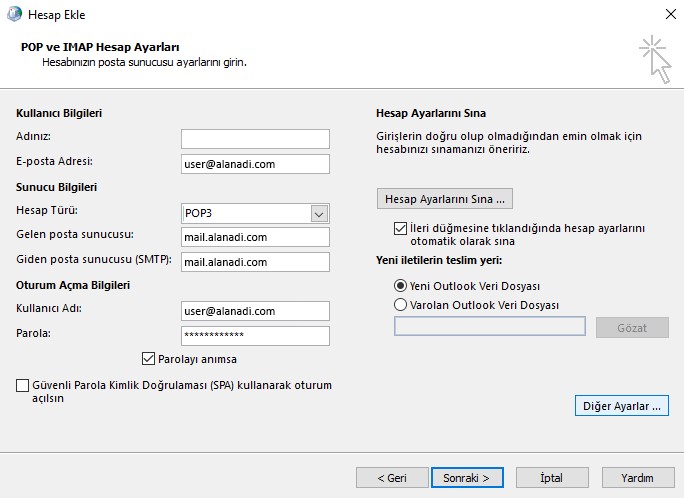
Task: Select Varolan Outlook Veri Dosyası radio button
Action: click(x=400, y=304)
